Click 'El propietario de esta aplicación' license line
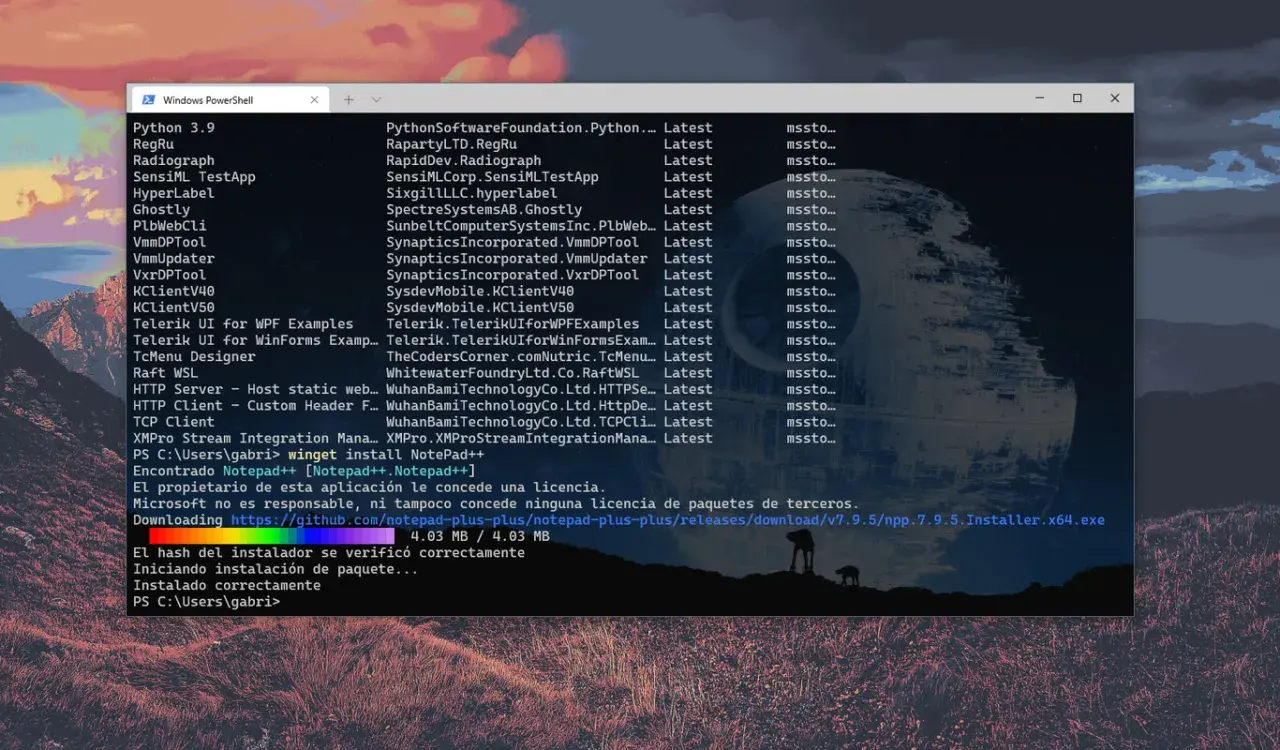 tap(369, 488)
